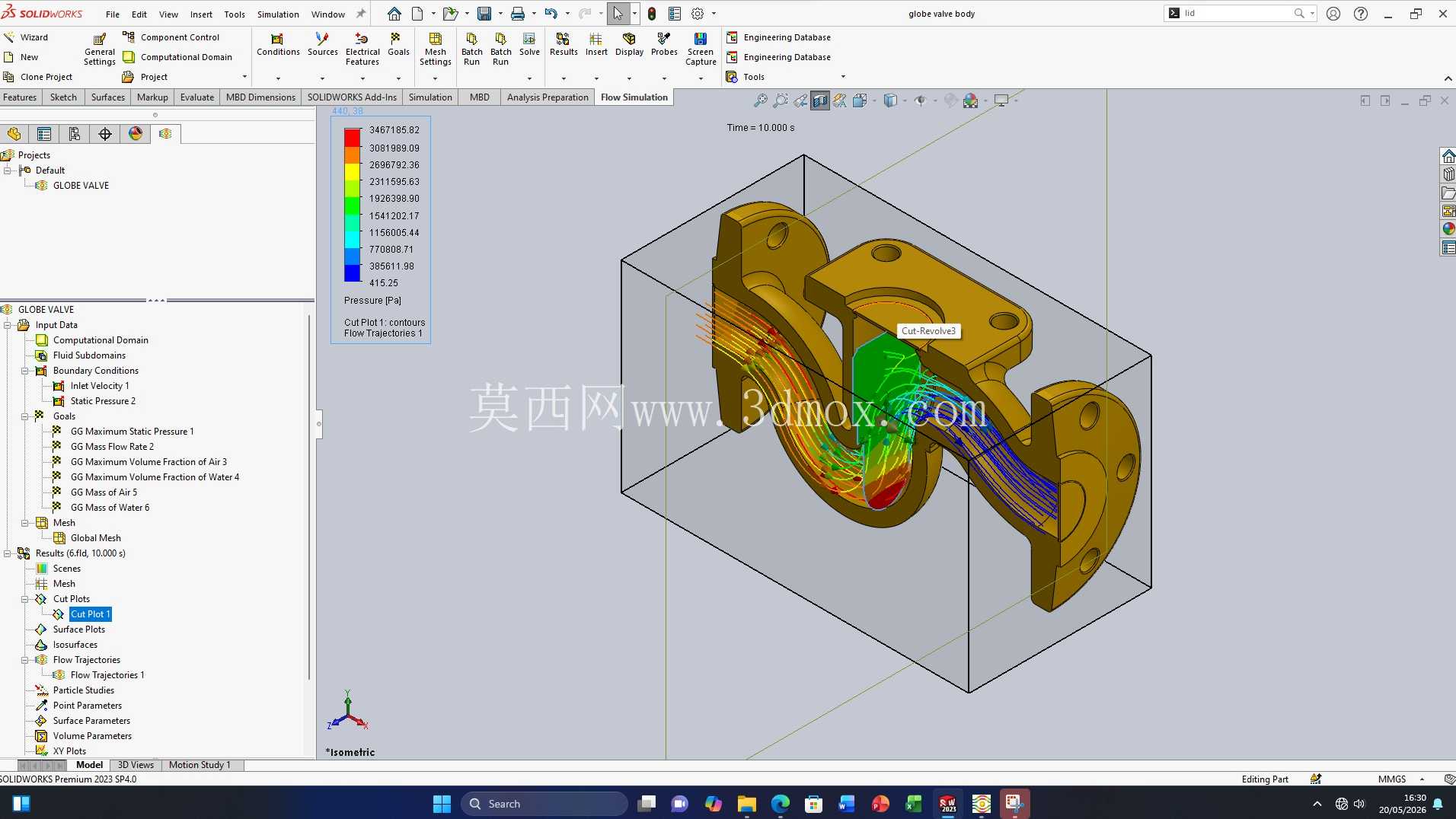The image size is (1456, 819).
Task: Open the Home icon in title toolbar
Action: (394, 14)
